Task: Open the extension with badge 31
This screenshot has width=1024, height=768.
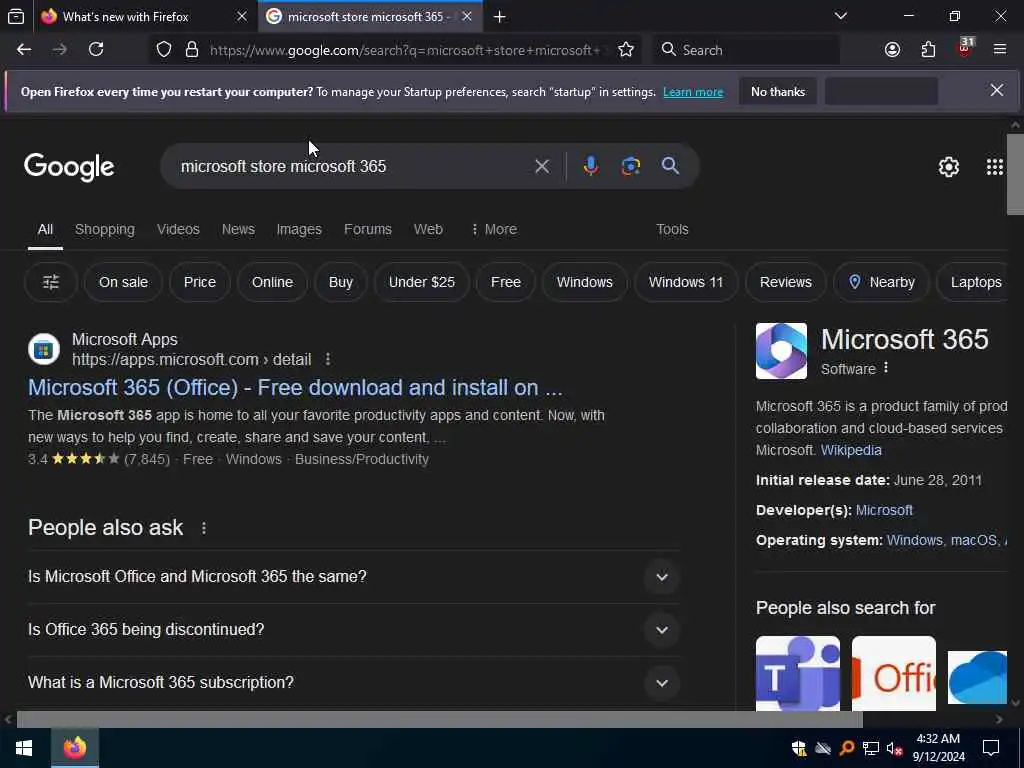Action: click(x=965, y=48)
